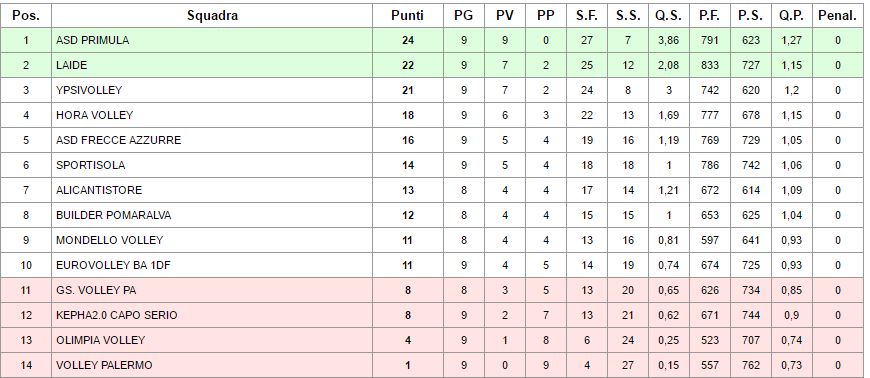
Task: Select YPSIVOLLEY in the standings
Action: click(x=89, y=90)
